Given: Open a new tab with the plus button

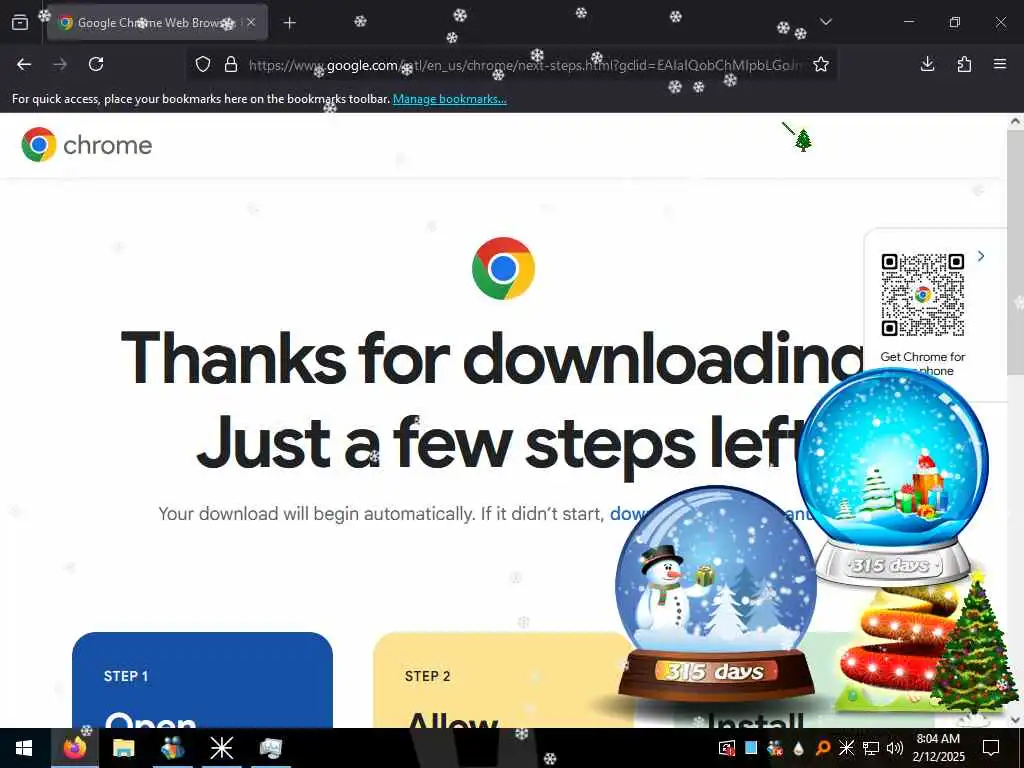Looking at the screenshot, I should coord(289,23).
